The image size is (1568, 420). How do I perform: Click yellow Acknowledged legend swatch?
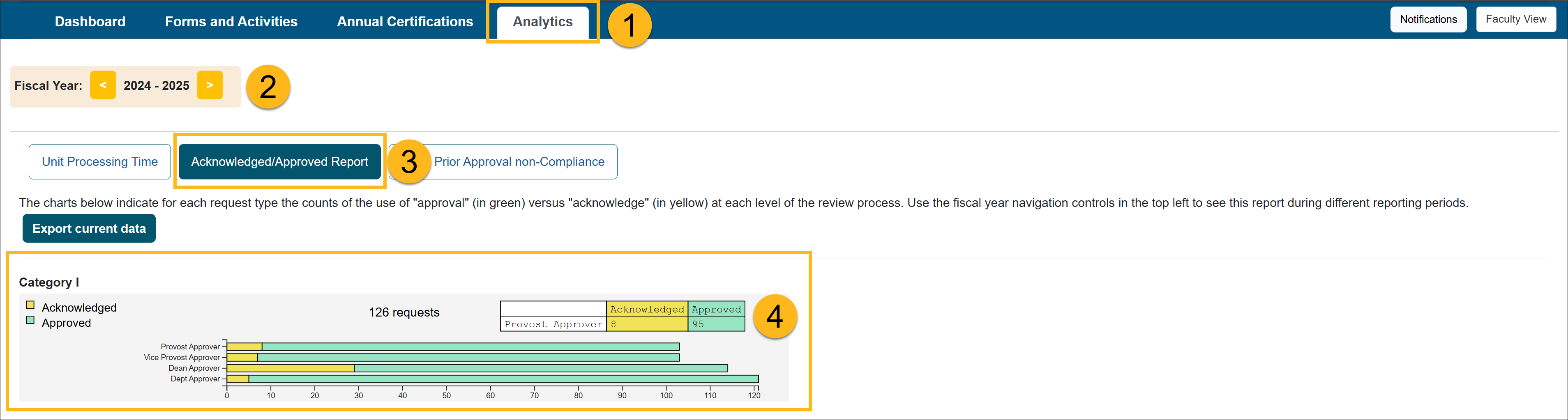click(30, 305)
